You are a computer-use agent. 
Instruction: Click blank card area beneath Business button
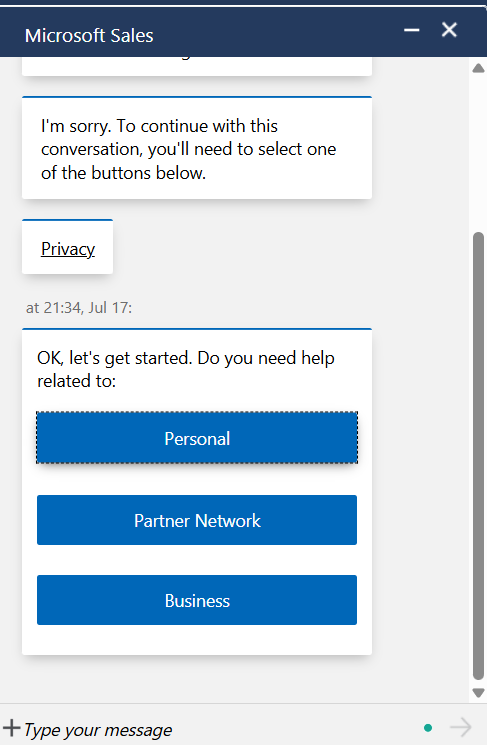(x=197, y=640)
